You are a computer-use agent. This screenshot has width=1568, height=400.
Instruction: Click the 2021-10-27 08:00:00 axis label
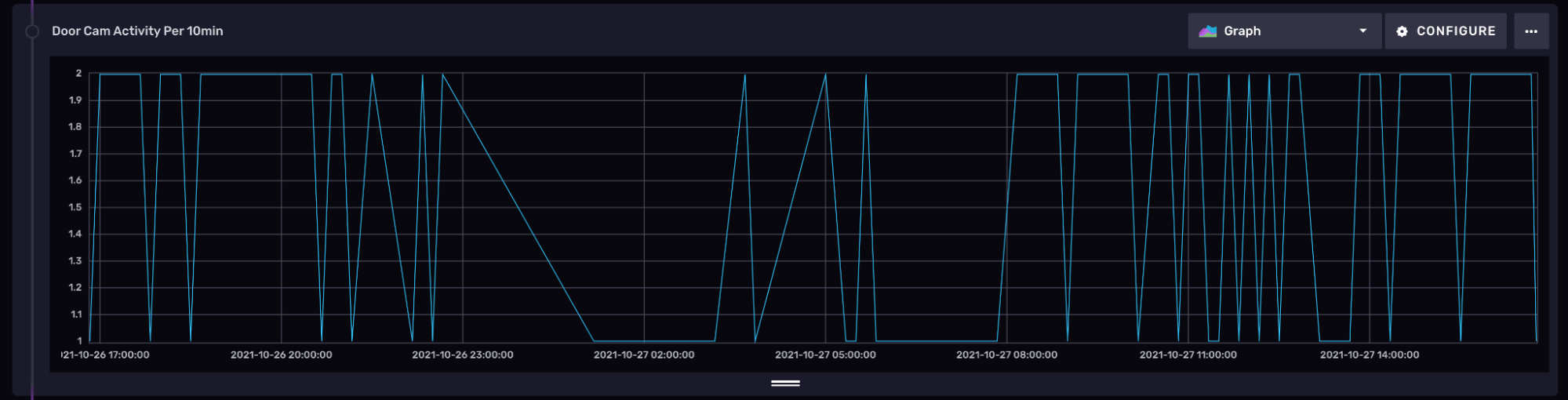point(1006,355)
